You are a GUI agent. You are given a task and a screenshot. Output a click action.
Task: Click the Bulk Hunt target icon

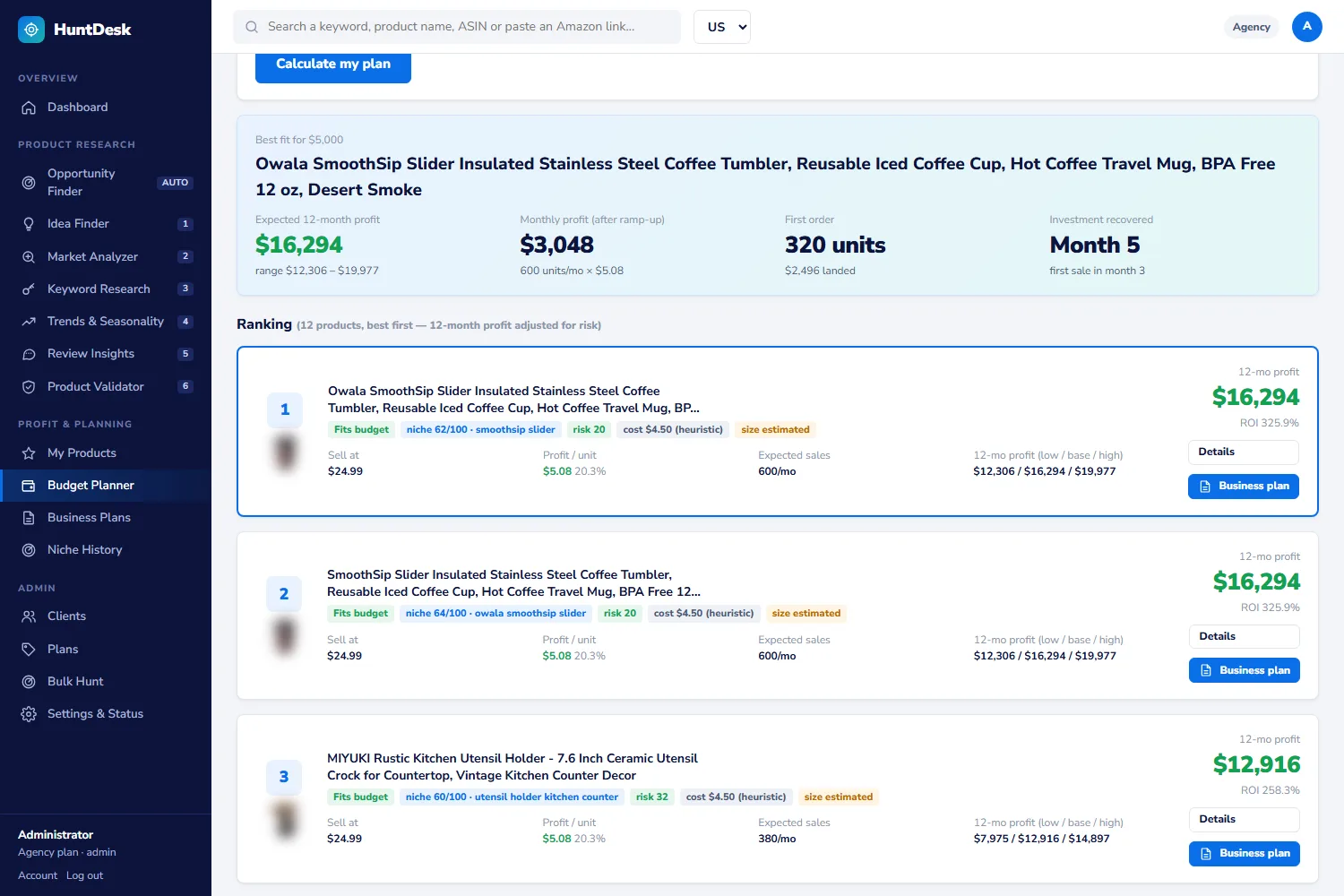[29, 682]
